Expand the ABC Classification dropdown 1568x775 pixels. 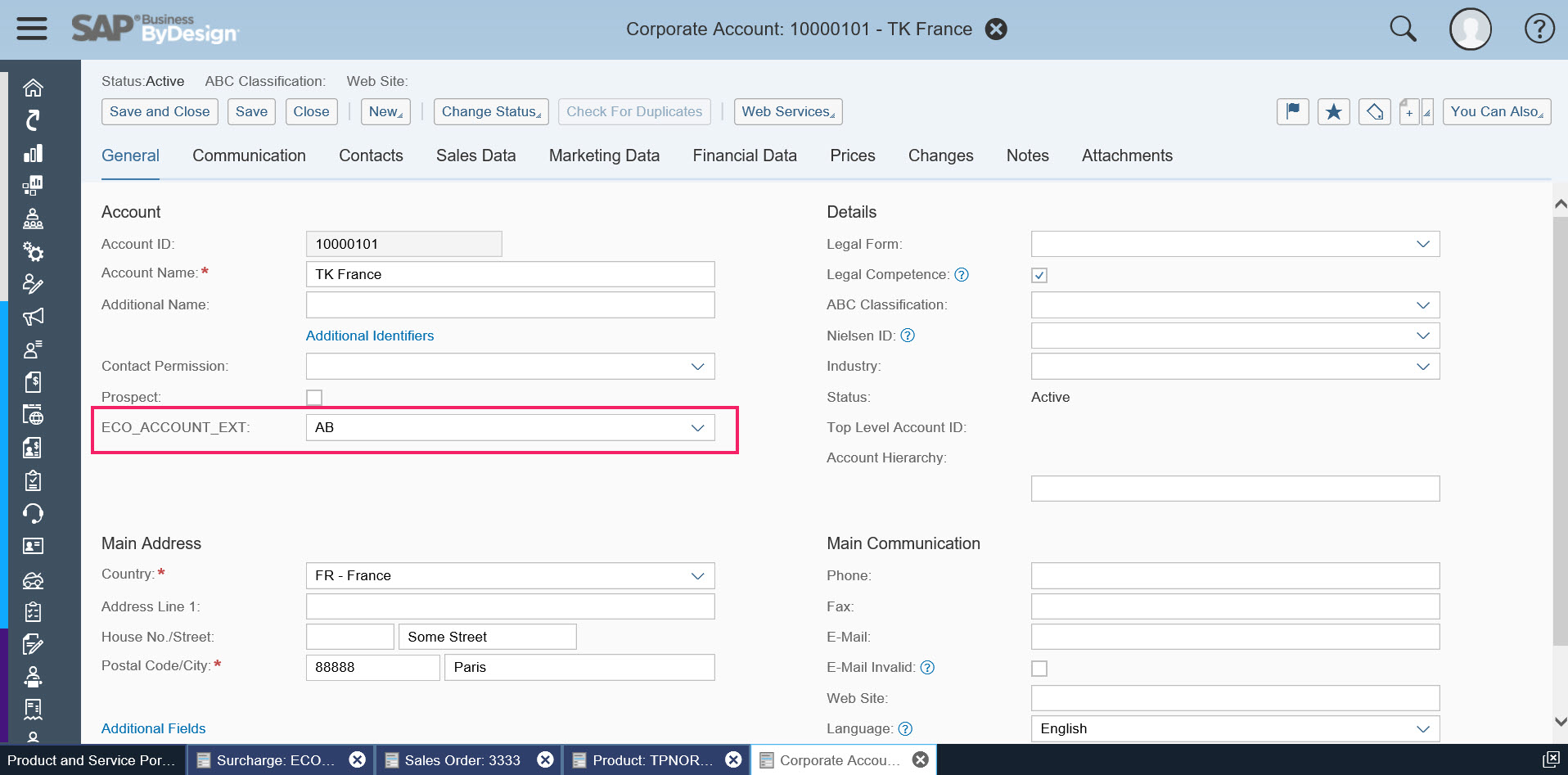pyautogui.click(x=1422, y=304)
